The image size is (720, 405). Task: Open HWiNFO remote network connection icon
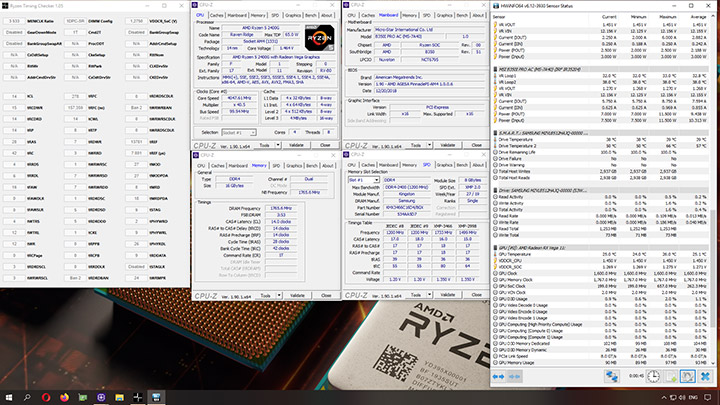[611, 377]
